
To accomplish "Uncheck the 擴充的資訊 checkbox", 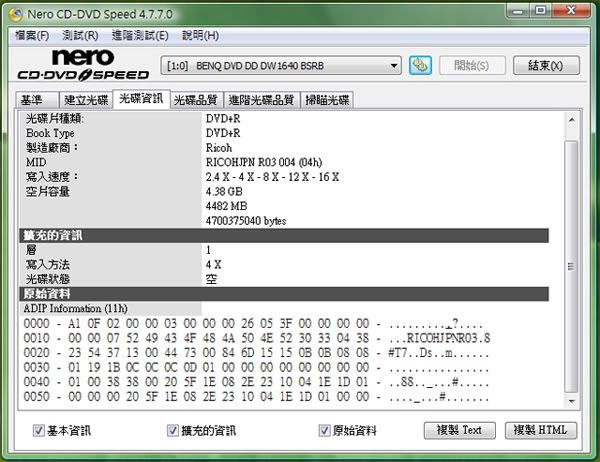I will (x=173, y=430).
